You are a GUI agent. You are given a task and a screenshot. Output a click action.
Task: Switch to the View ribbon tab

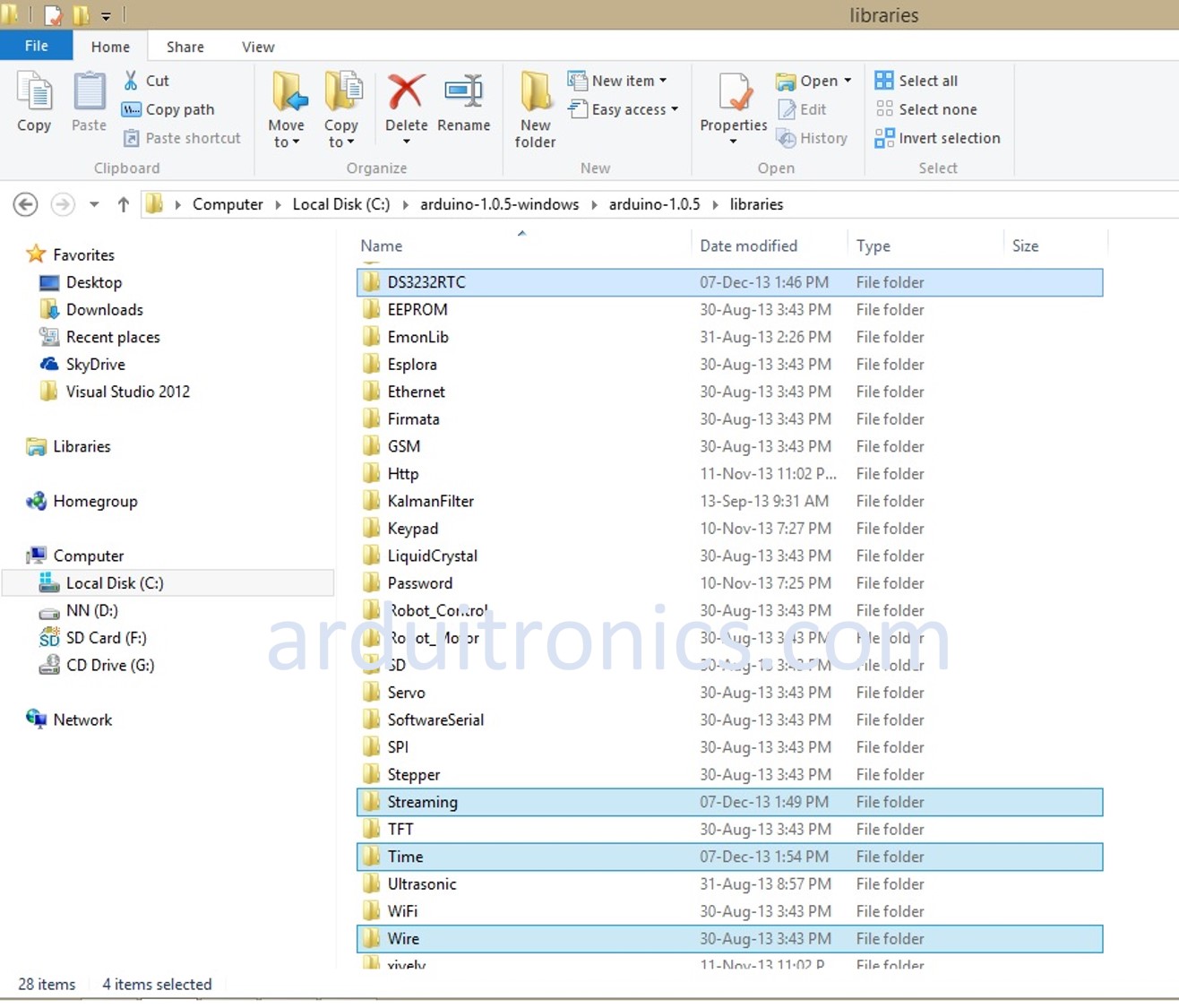tap(258, 47)
